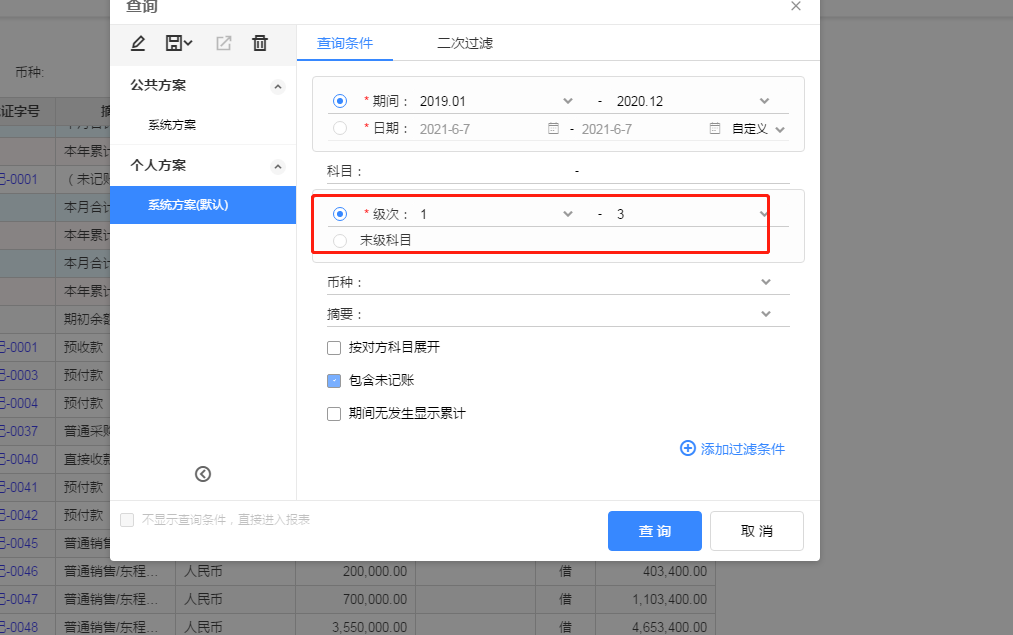Click amount 700,000.00 in background table
This screenshot has height=635, width=1013.
click(375, 599)
